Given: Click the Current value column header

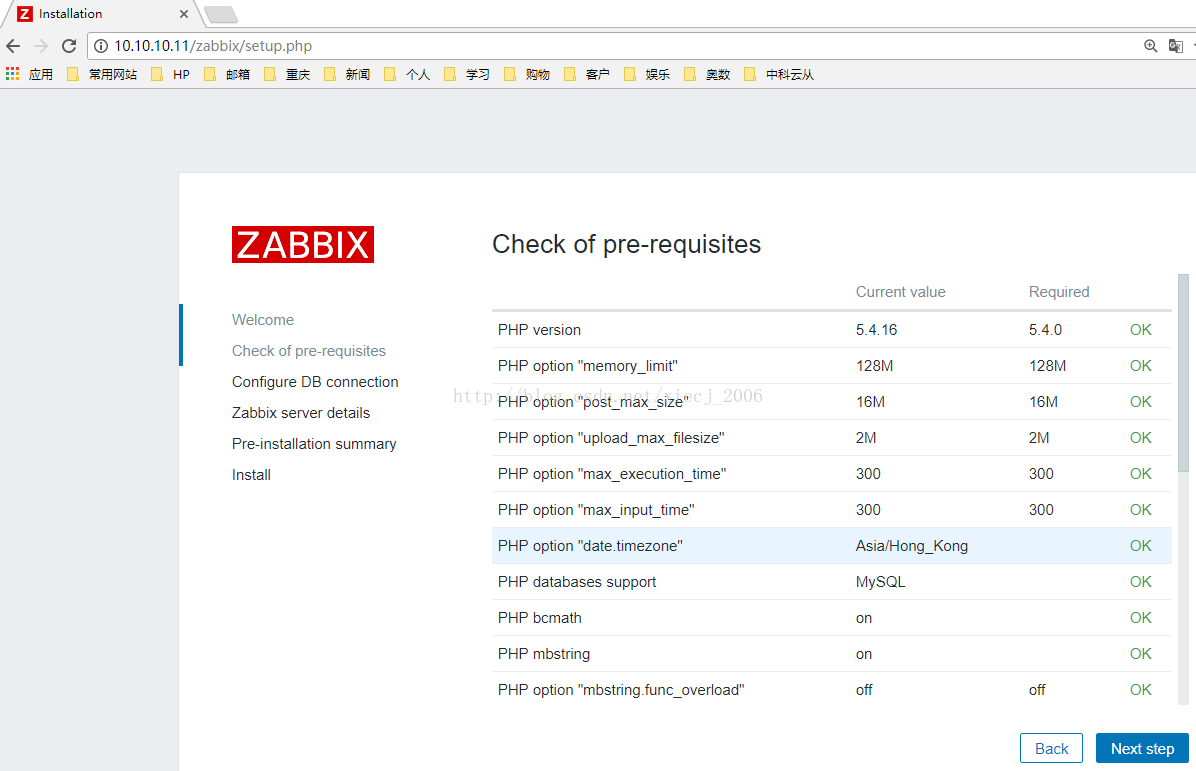Looking at the screenshot, I should point(900,291).
